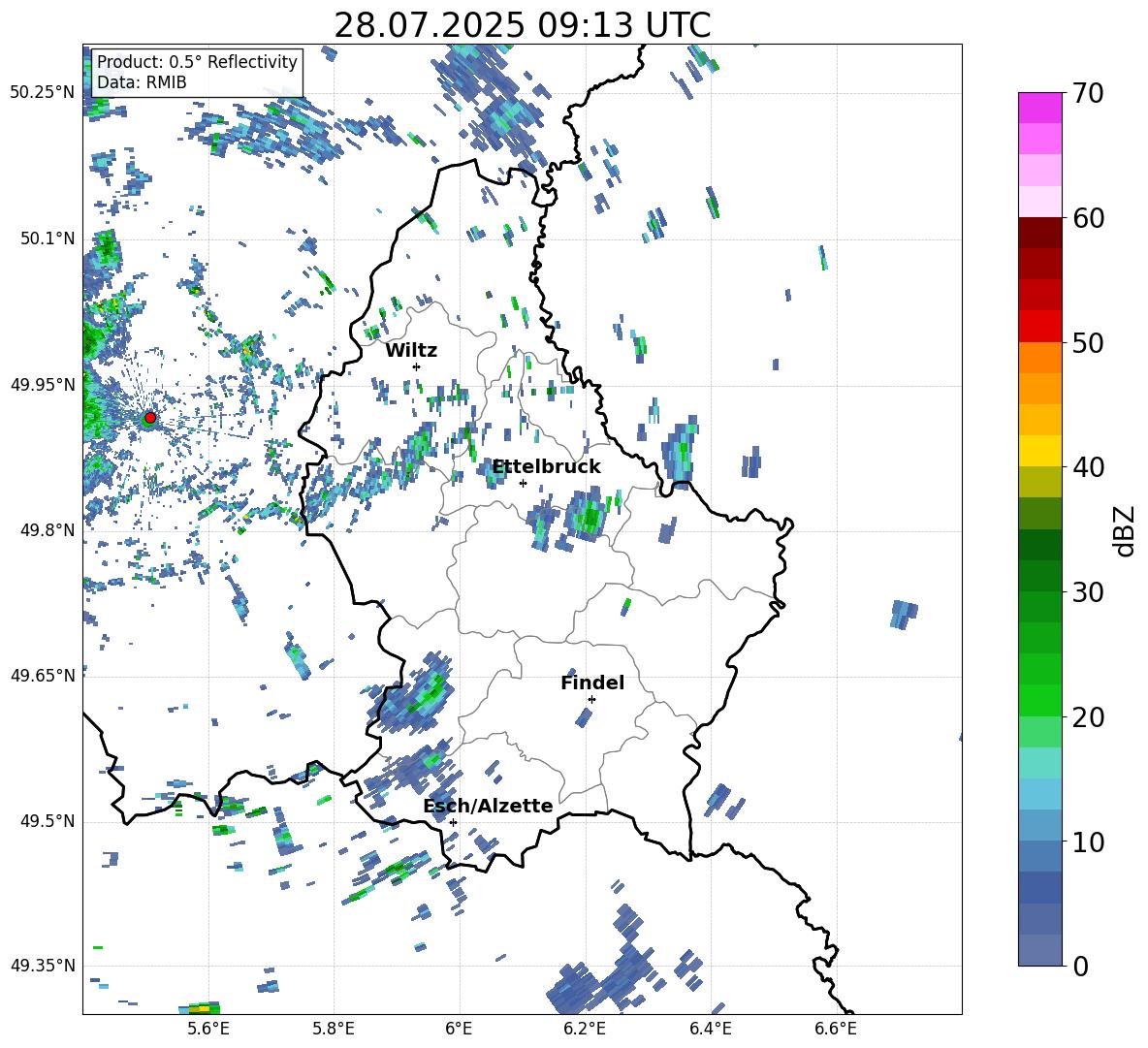Click the colorbar tick label 10
The image size is (1148, 1048).
[x=1088, y=842]
